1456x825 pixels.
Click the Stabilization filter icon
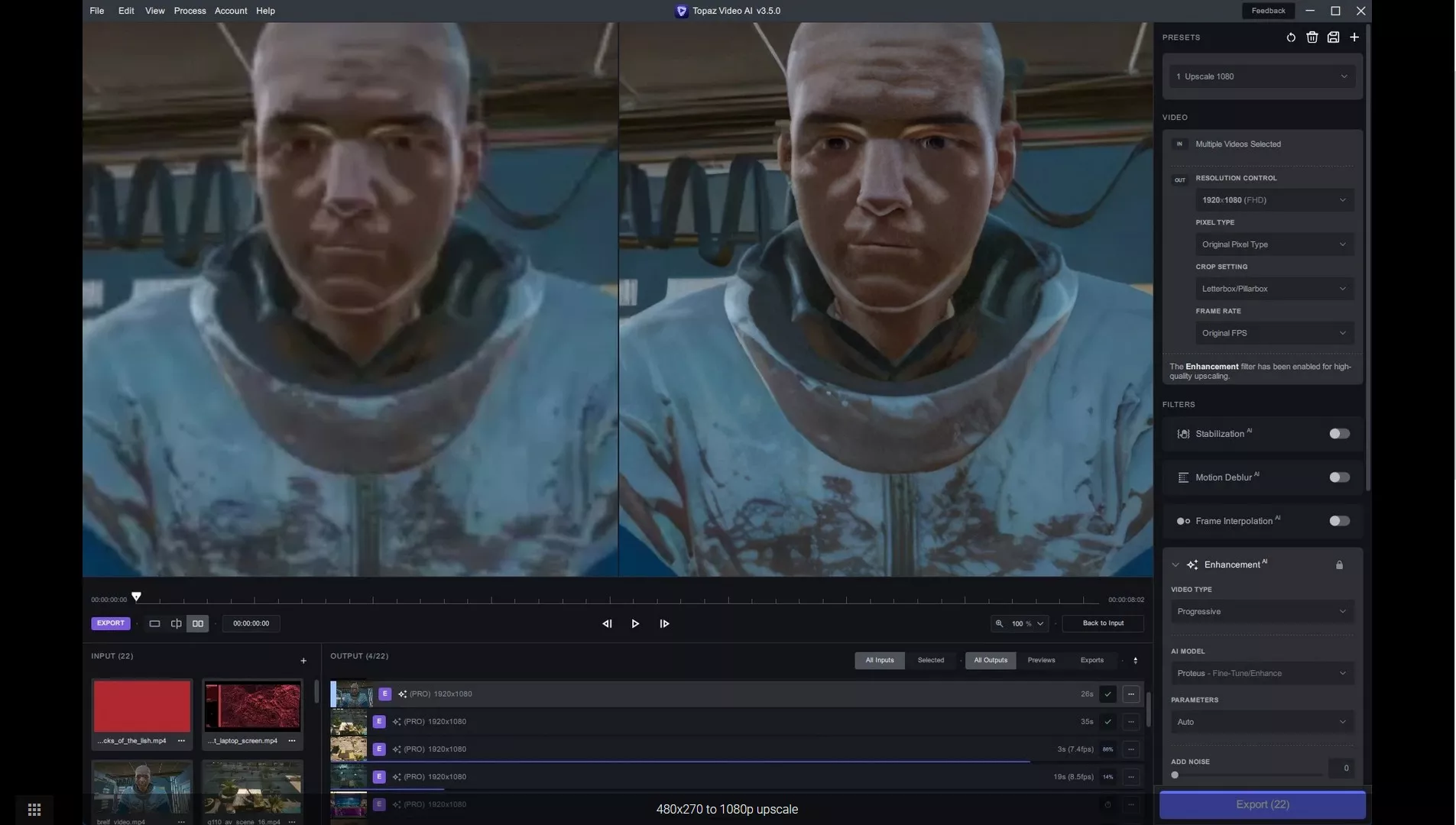pyautogui.click(x=1183, y=434)
